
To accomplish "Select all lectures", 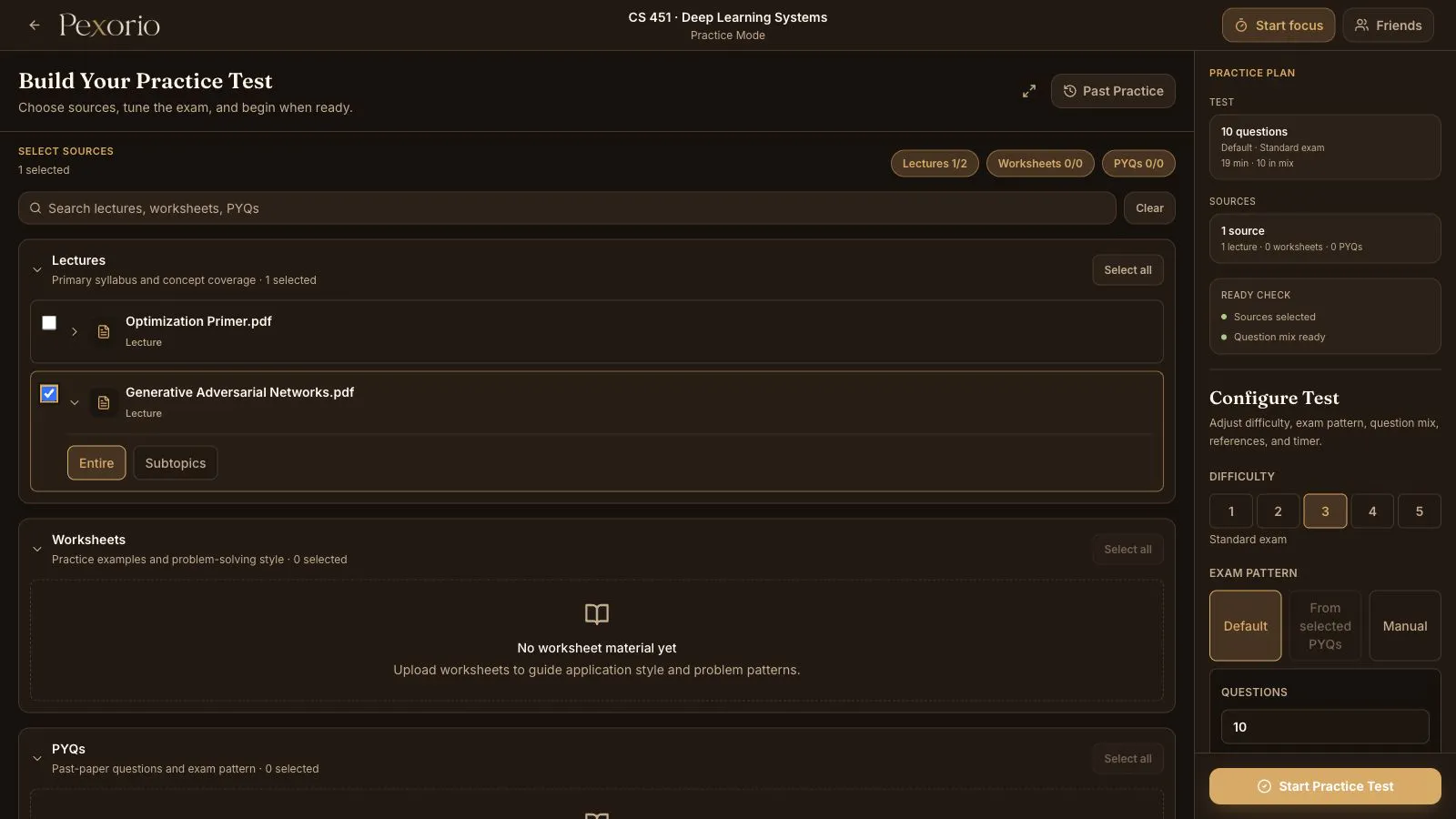I will 1127,270.
